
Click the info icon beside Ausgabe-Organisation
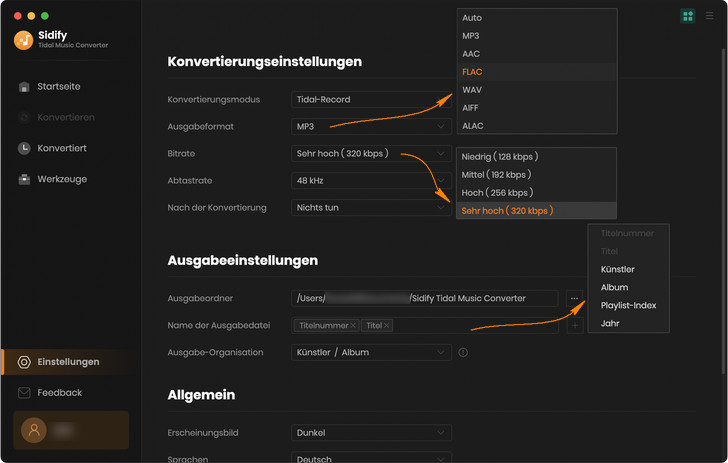[463, 352]
